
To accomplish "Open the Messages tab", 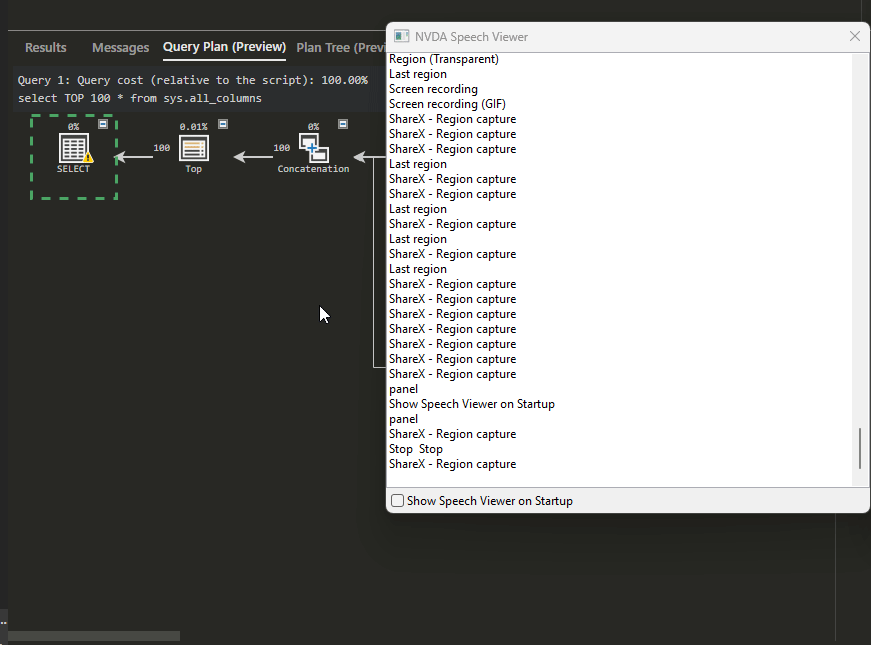I will (120, 47).
